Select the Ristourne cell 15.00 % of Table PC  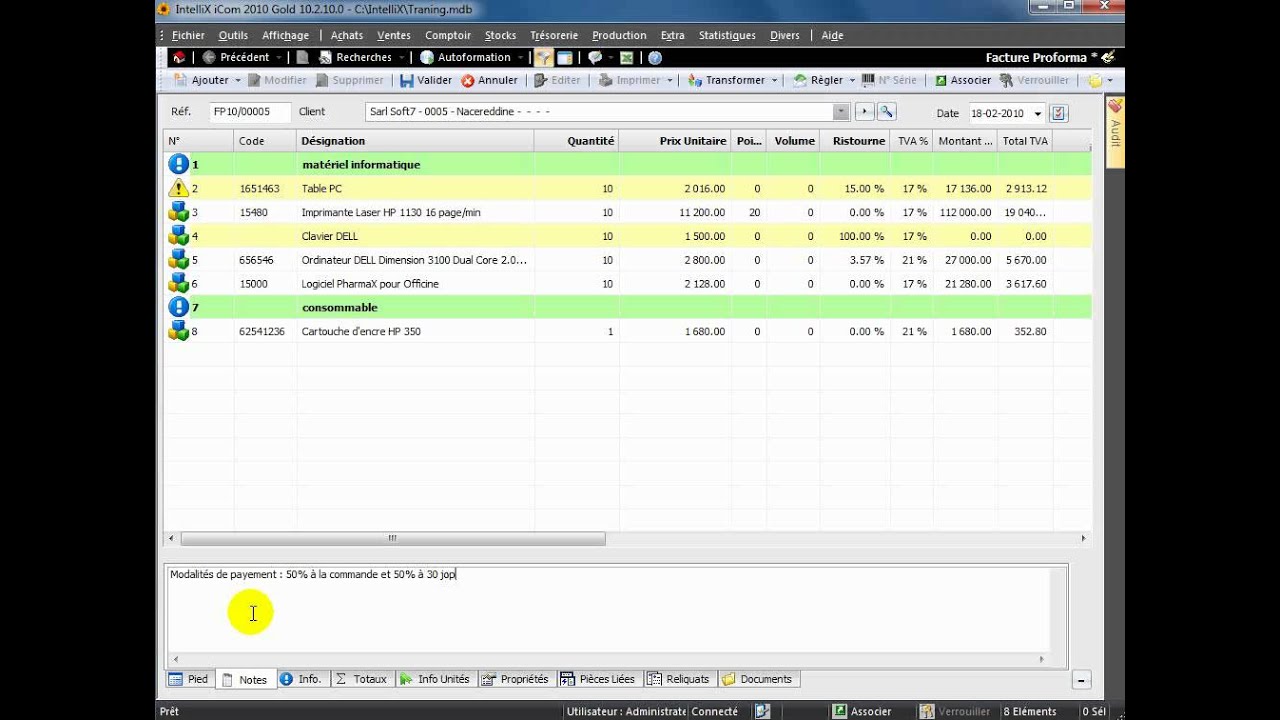(x=854, y=188)
